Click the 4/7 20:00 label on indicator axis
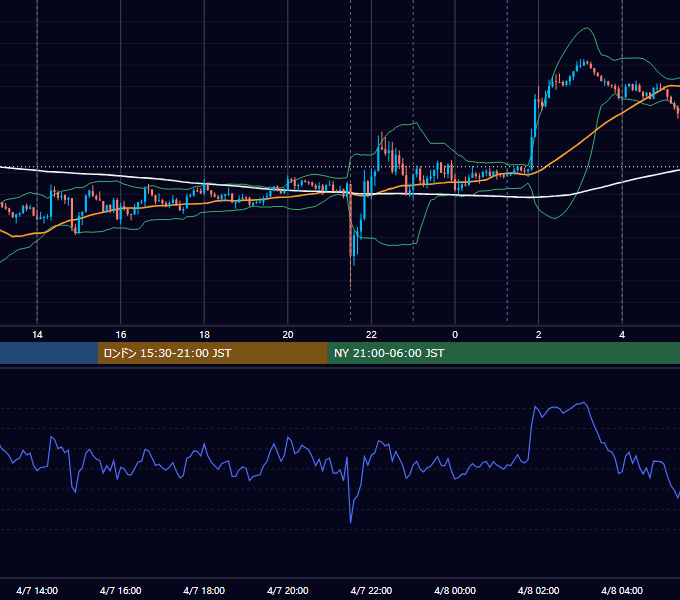The width and height of the screenshot is (680, 600). point(288,590)
